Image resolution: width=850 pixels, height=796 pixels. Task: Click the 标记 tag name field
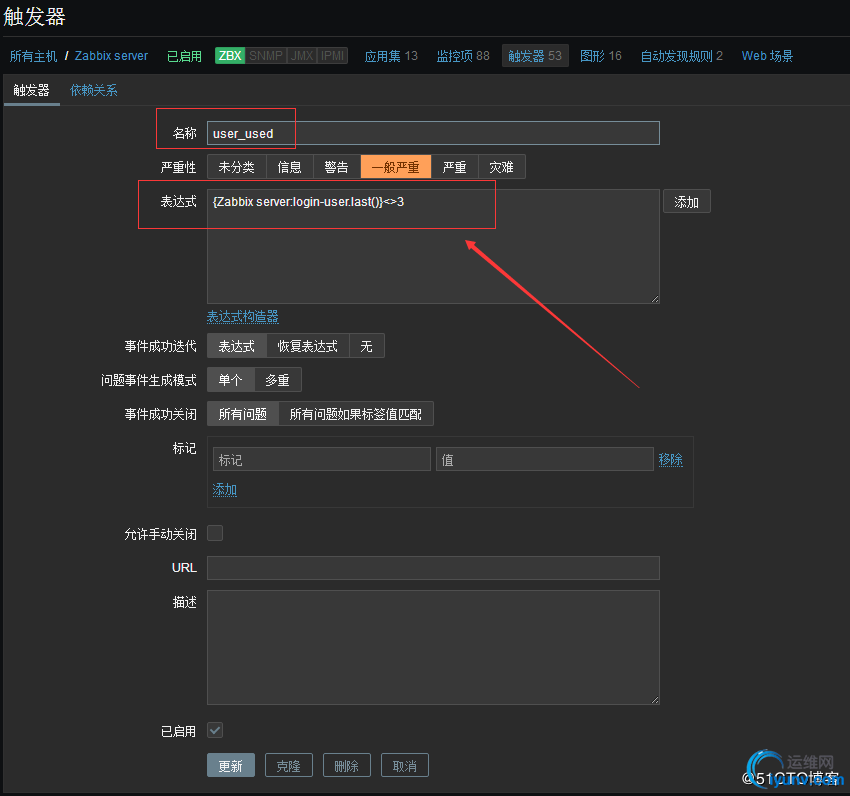(321, 459)
